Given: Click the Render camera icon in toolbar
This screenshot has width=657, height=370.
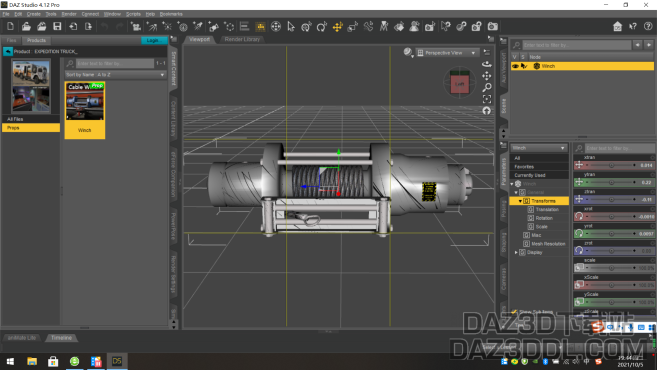Looking at the screenshot, I should coord(493,26).
